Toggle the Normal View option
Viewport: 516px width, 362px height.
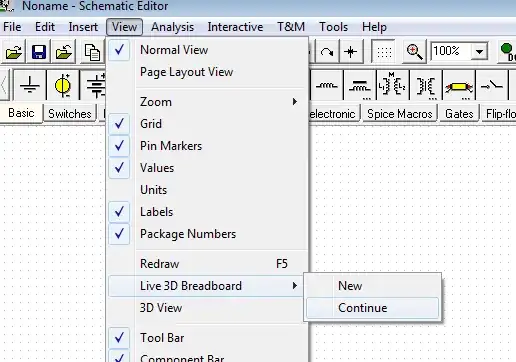point(207,50)
